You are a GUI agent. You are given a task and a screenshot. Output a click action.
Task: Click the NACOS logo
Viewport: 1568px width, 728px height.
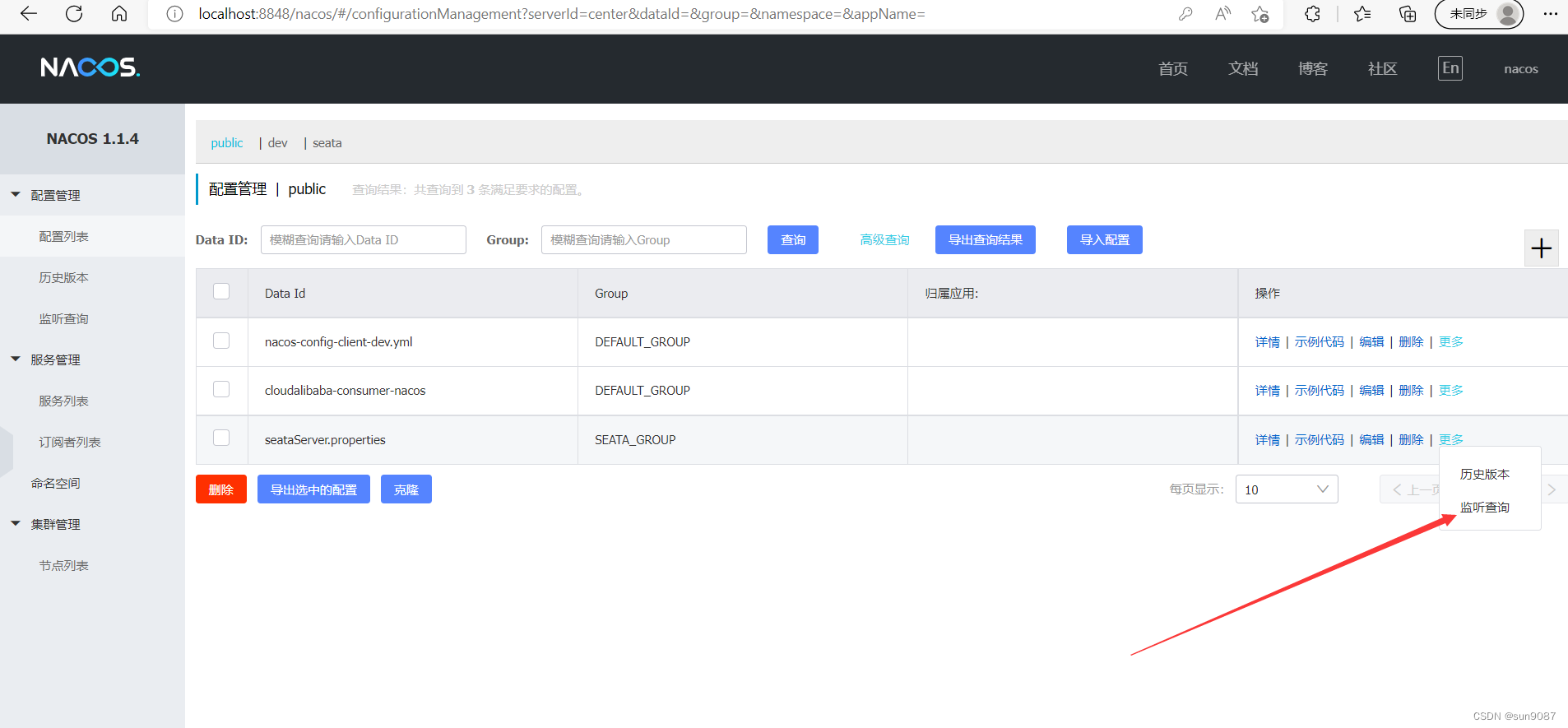click(90, 67)
